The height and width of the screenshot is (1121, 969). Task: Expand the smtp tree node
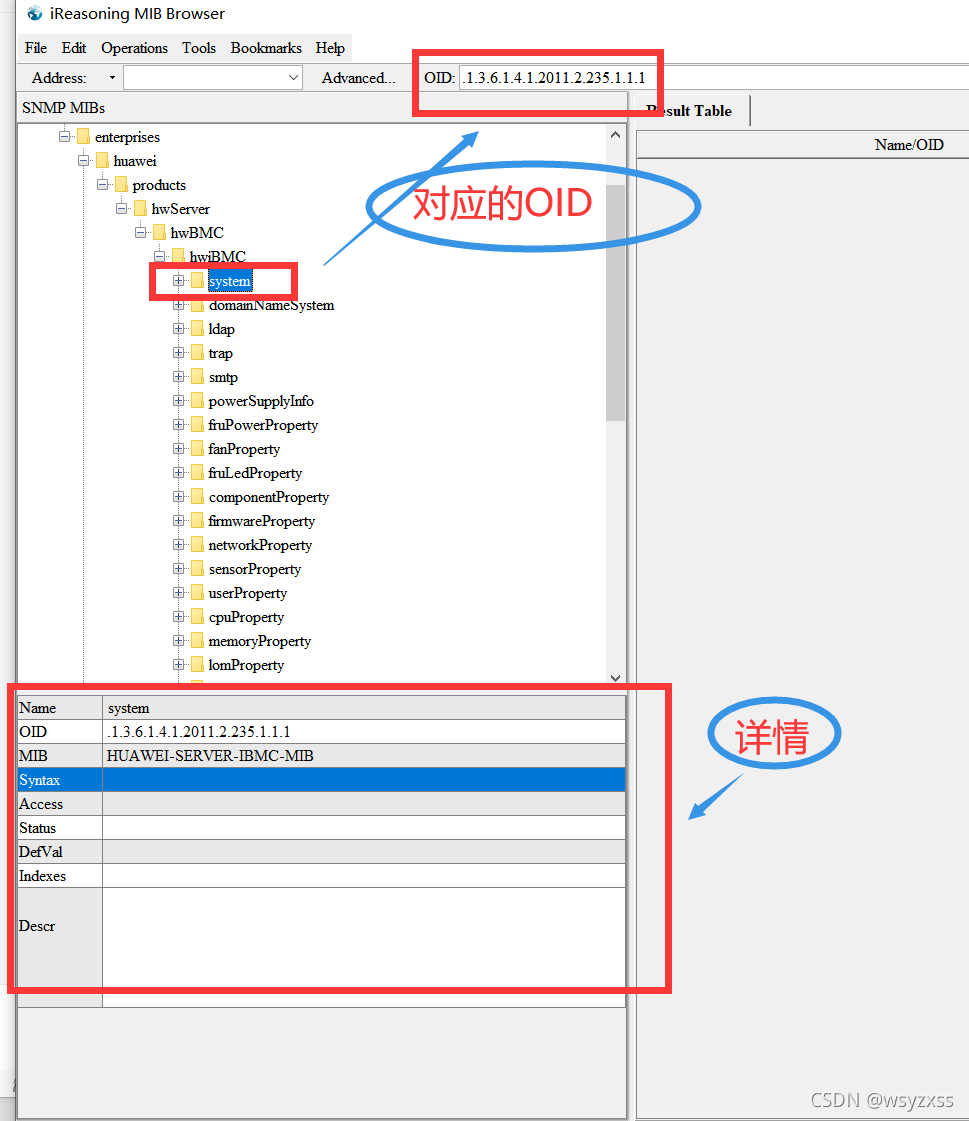coord(179,376)
